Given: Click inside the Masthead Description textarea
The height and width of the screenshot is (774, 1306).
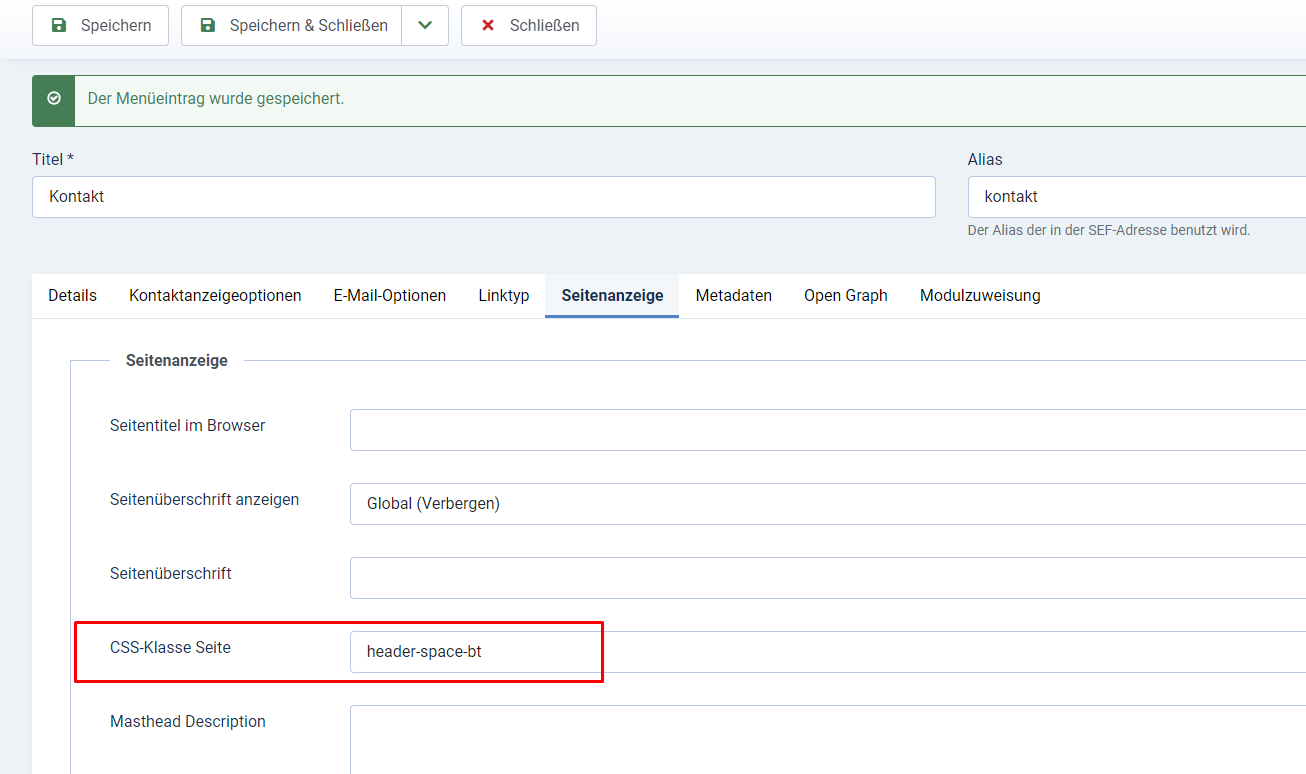Looking at the screenshot, I should pos(827,738).
